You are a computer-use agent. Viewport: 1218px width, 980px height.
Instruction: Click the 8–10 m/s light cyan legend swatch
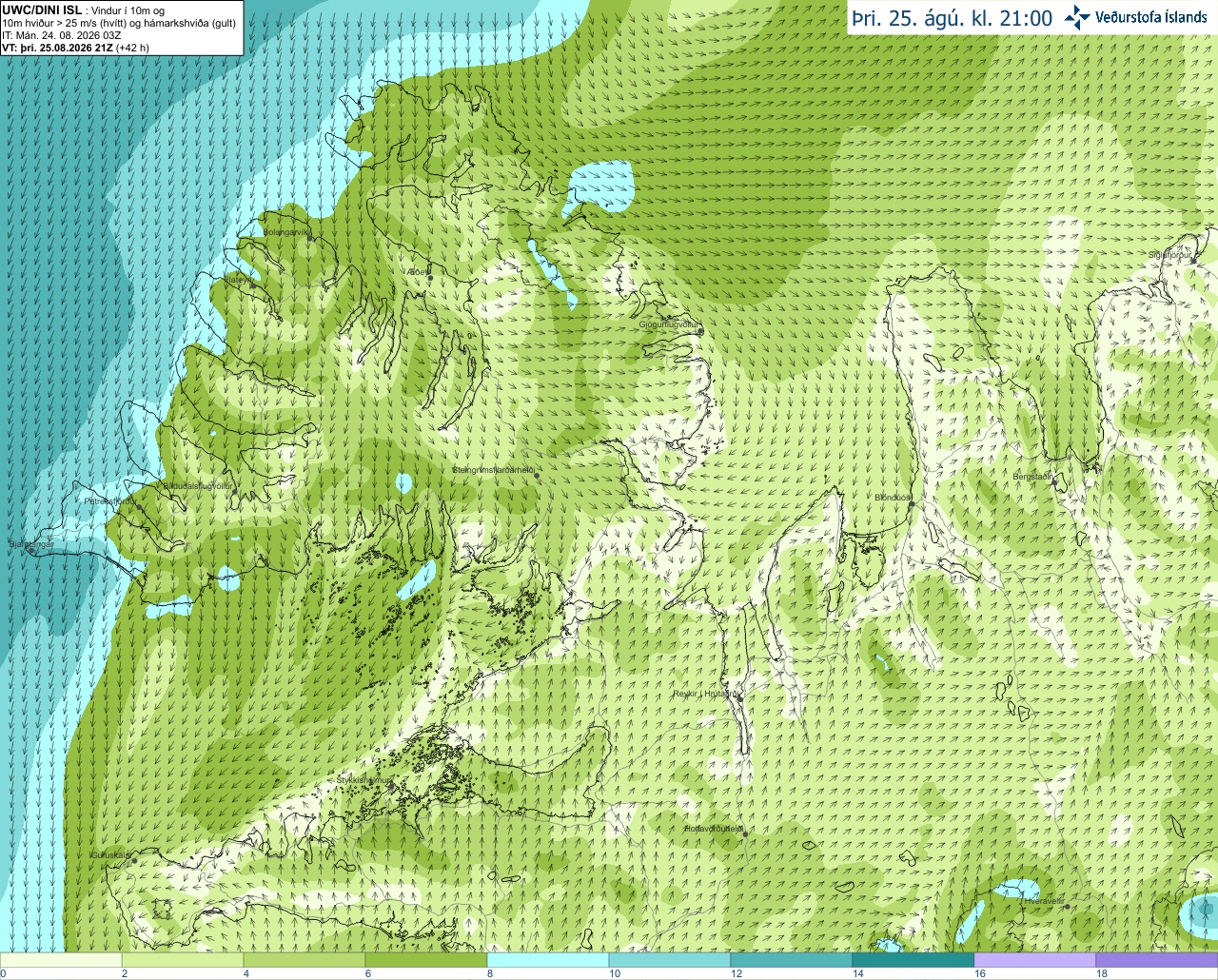(547, 960)
